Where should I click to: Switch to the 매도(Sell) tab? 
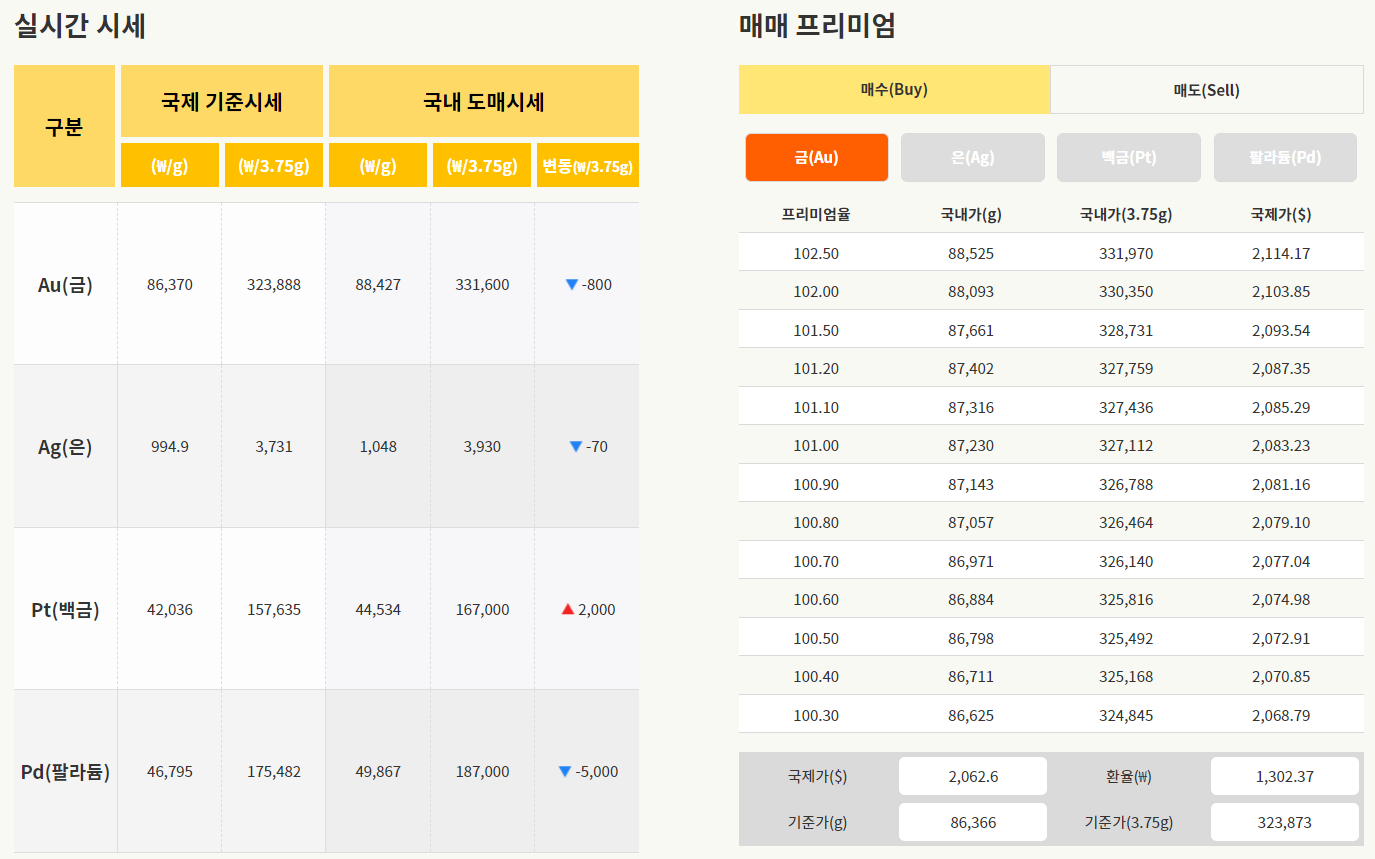point(1207,90)
